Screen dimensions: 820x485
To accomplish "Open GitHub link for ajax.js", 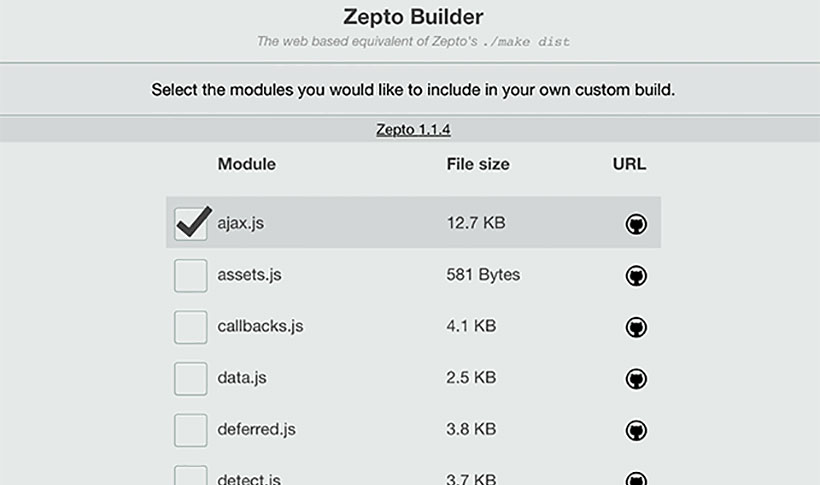I will pyautogui.click(x=636, y=224).
